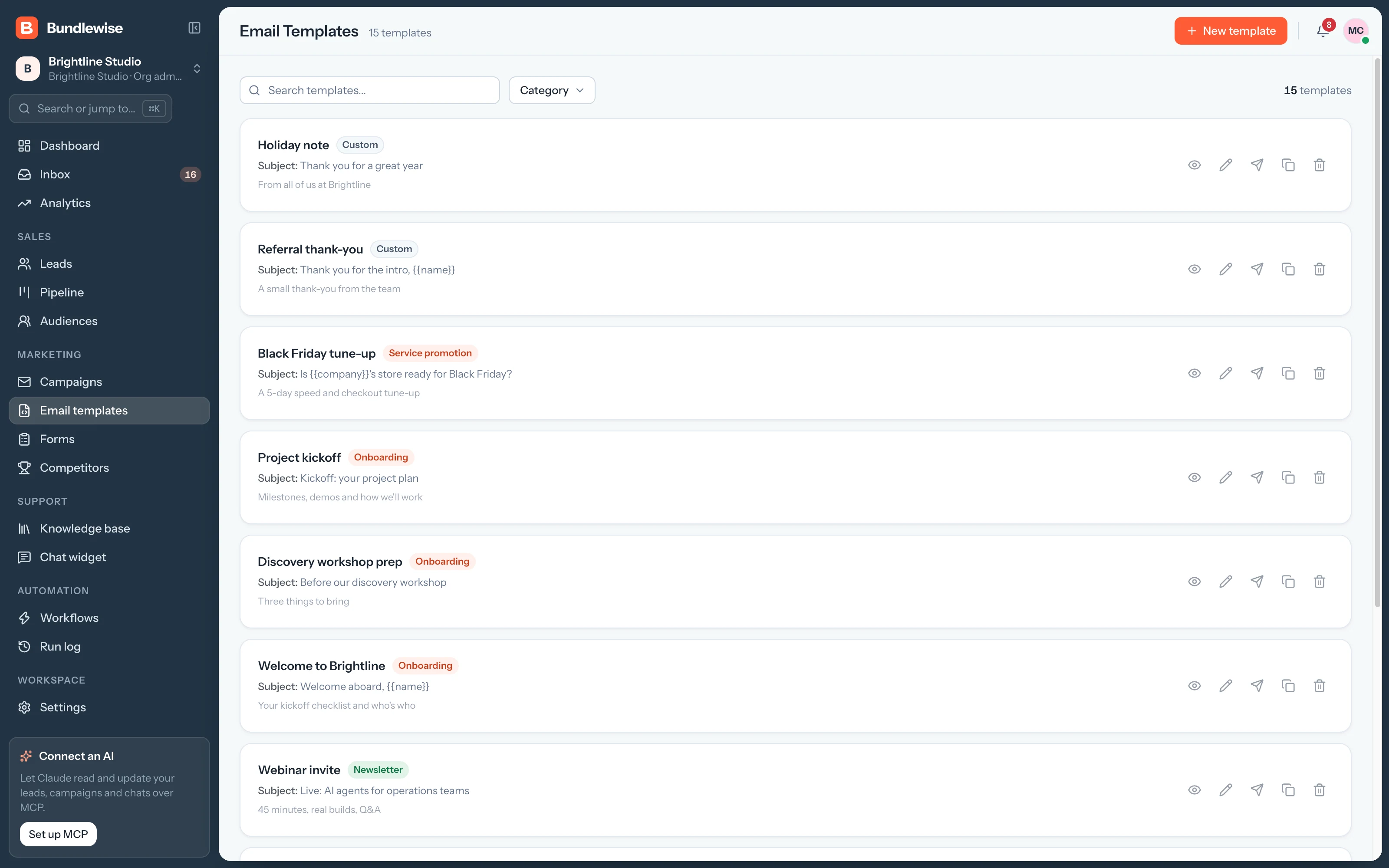Viewport: 1389px width, 868px height.
Task: Open the Workflows page
Action: (x=109, y=618)
